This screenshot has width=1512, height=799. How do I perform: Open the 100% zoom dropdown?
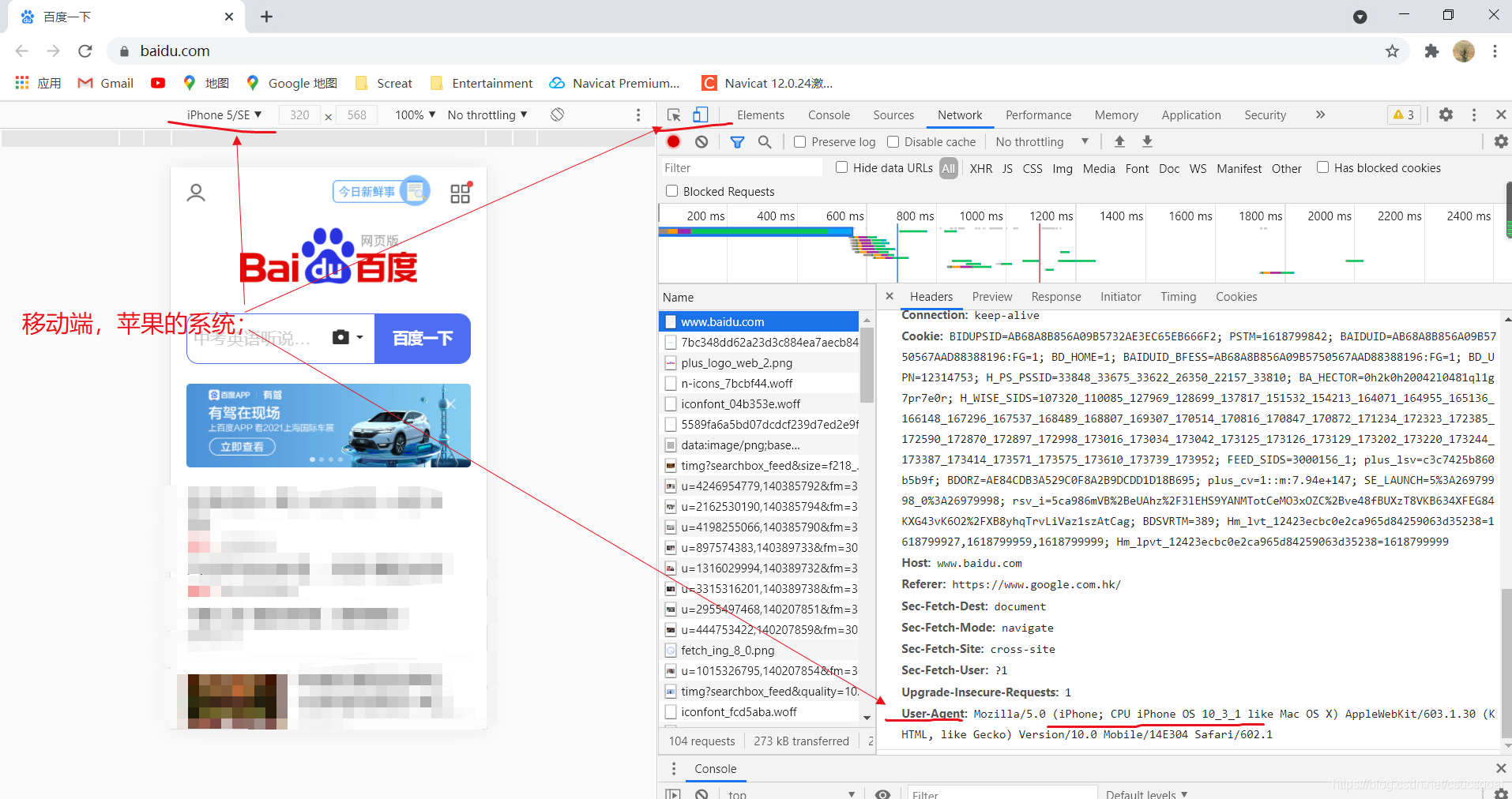tap(416, 114)
